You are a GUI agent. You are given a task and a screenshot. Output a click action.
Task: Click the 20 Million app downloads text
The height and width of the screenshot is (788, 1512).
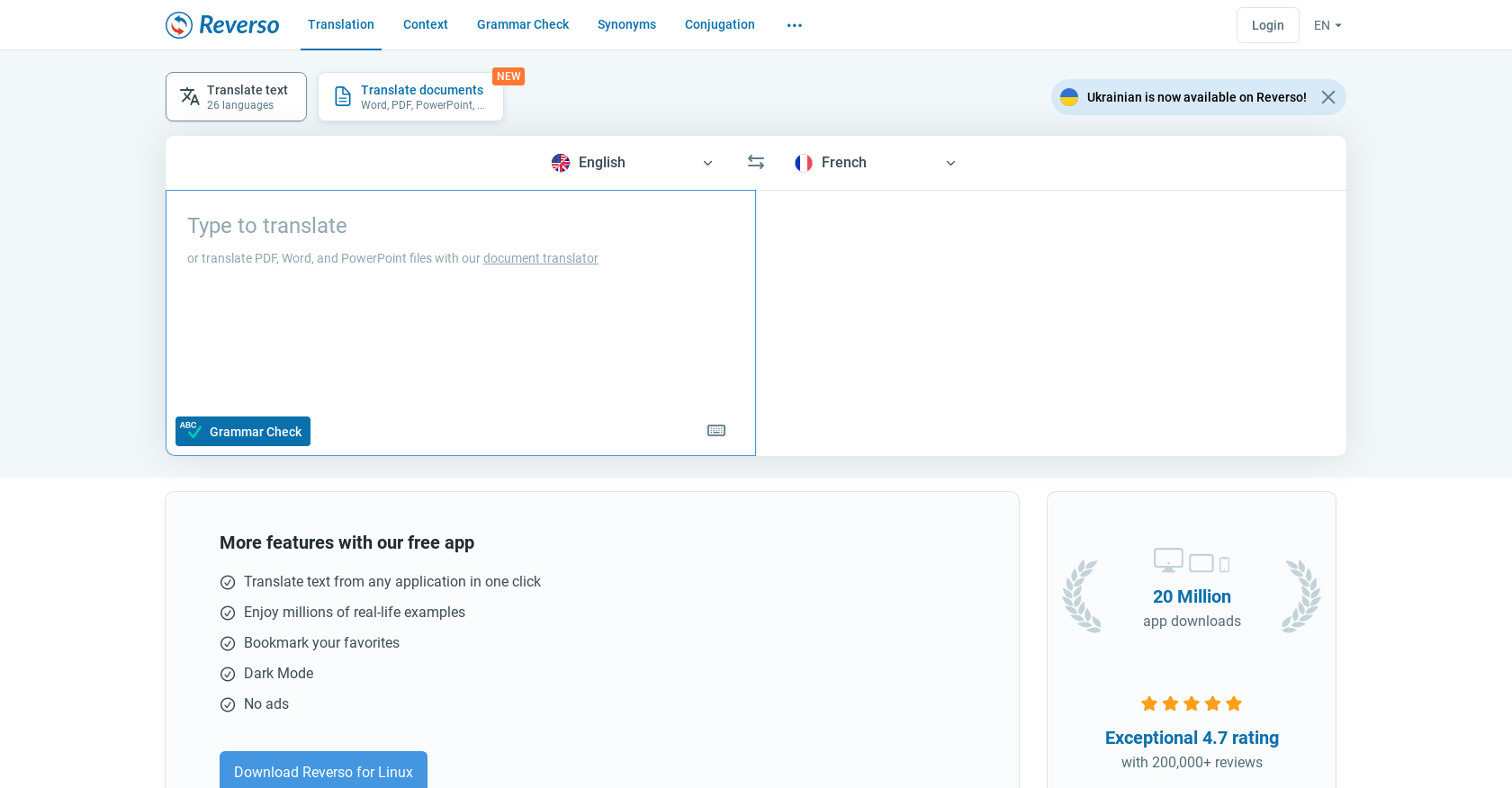coord(1192,608)
